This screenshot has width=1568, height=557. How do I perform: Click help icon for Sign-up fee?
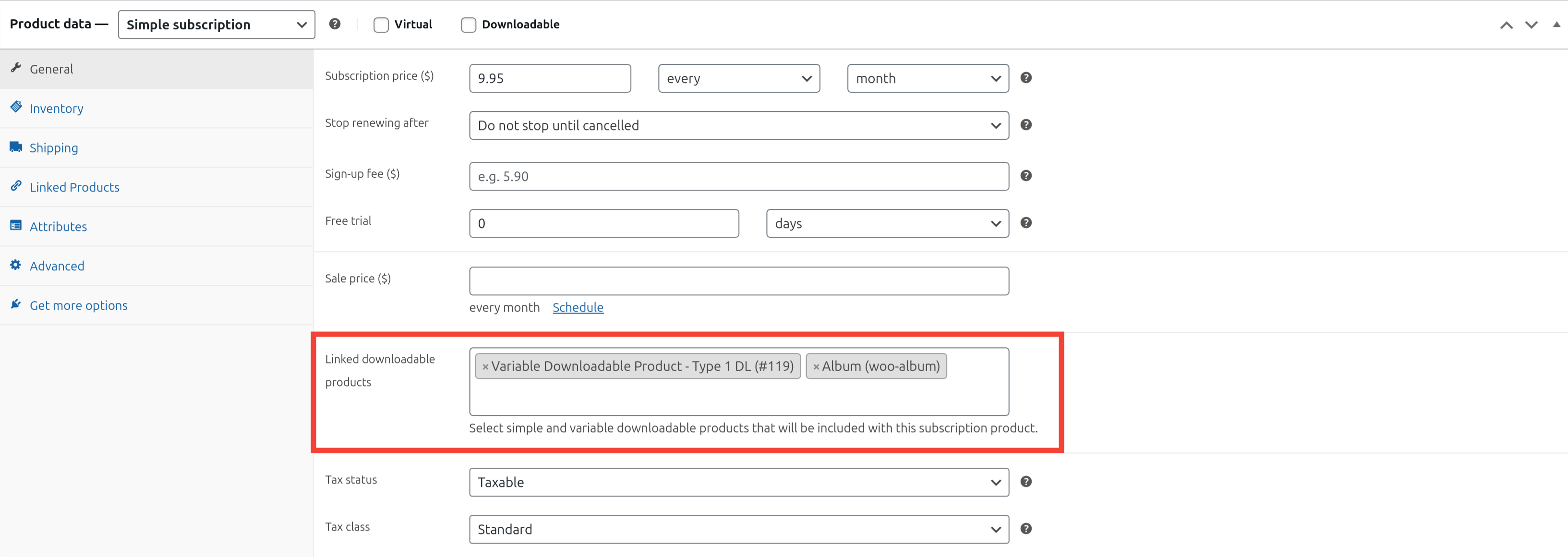point(1025,176)
